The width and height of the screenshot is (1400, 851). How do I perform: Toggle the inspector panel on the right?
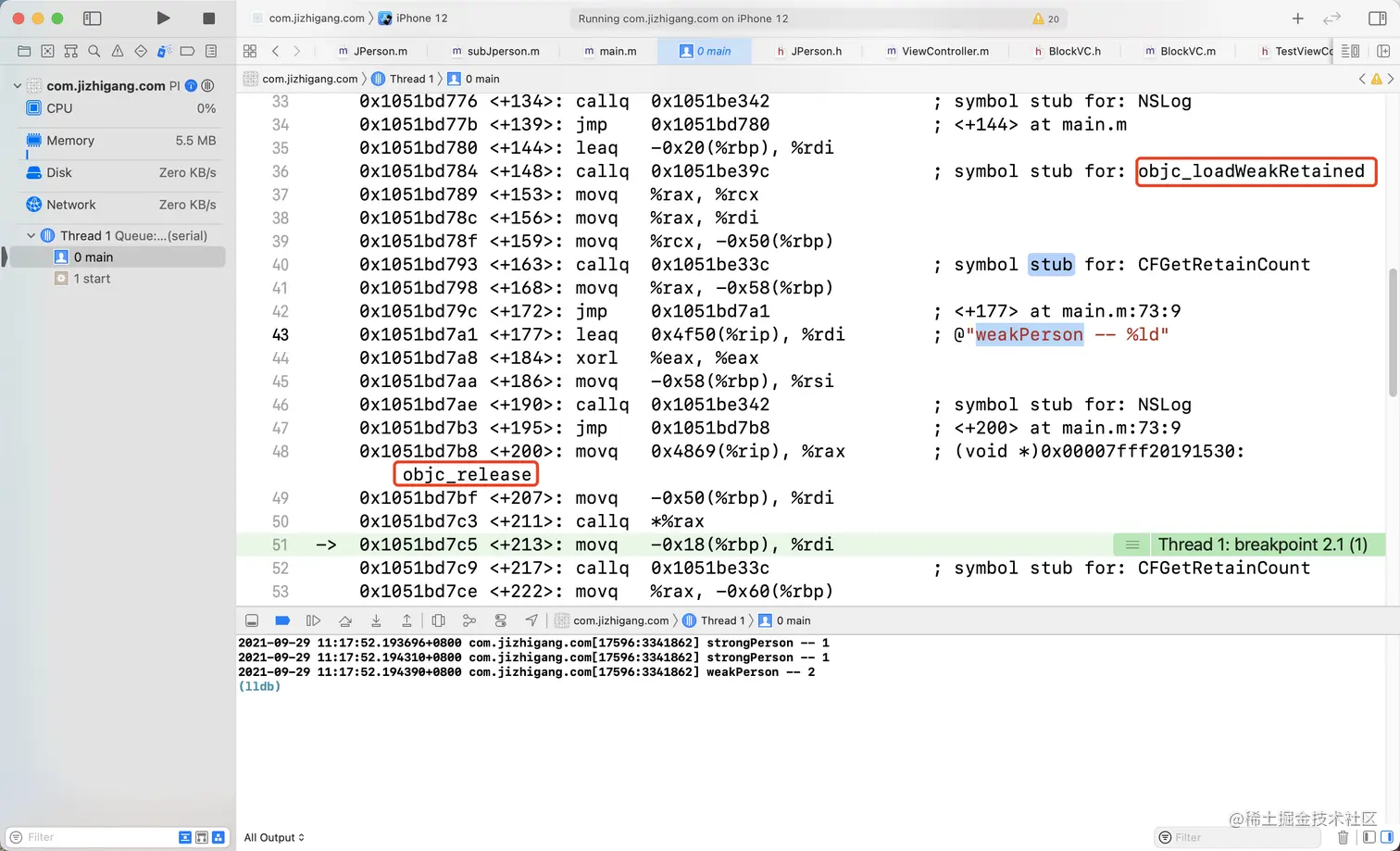click(x=1377, y=19)
